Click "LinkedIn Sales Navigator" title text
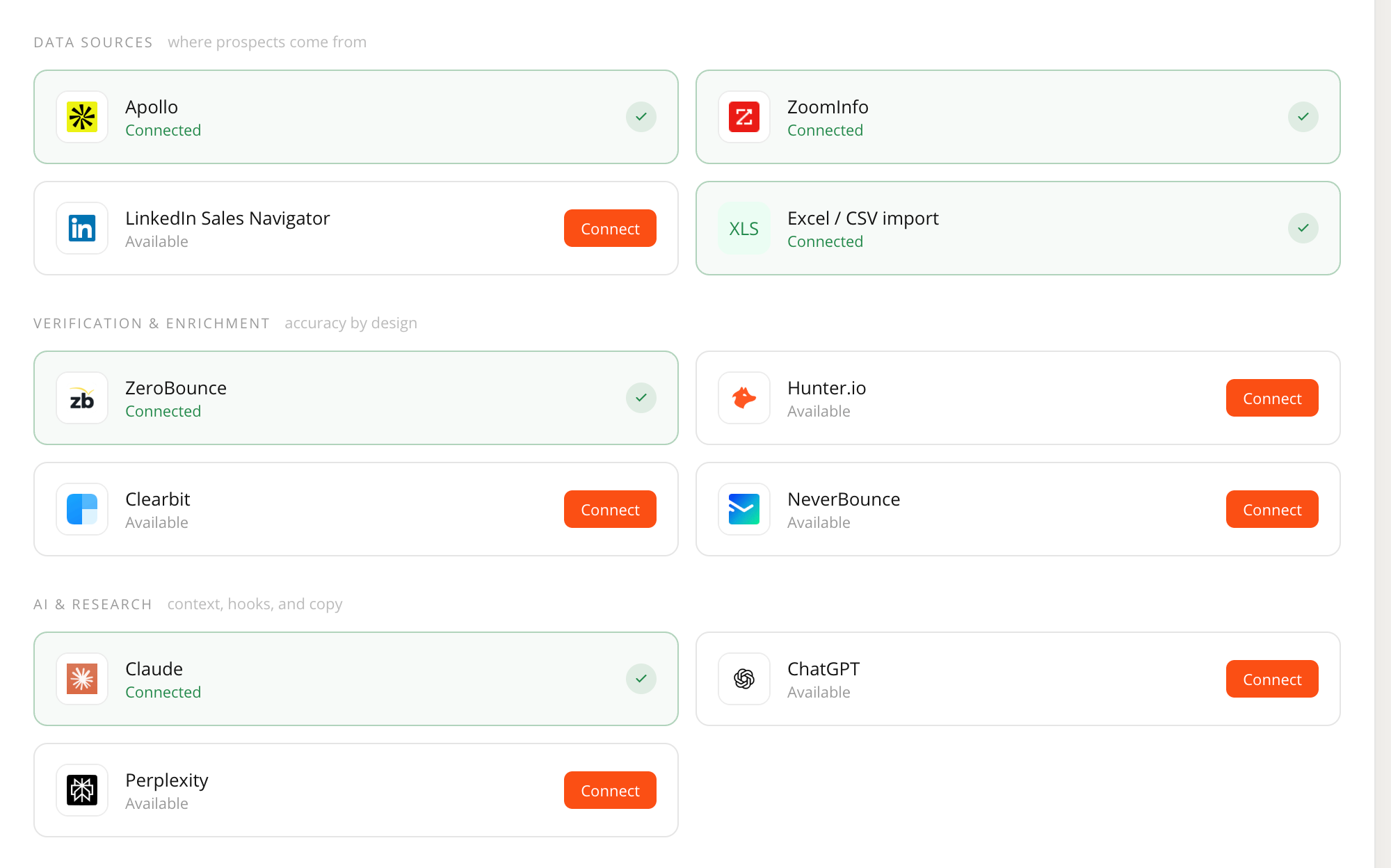 227,218
